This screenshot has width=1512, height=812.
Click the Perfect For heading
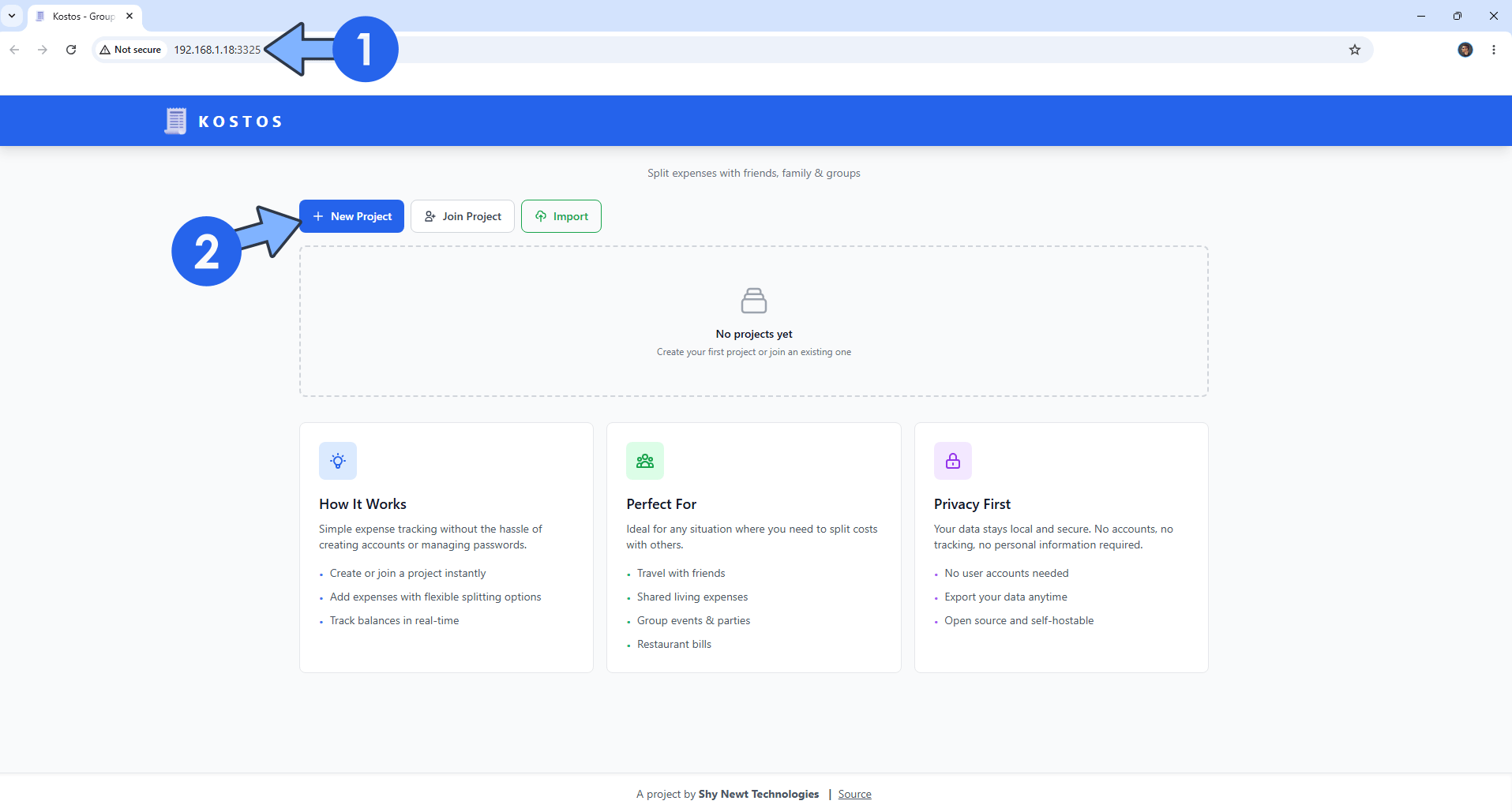[x=661, y=504]
